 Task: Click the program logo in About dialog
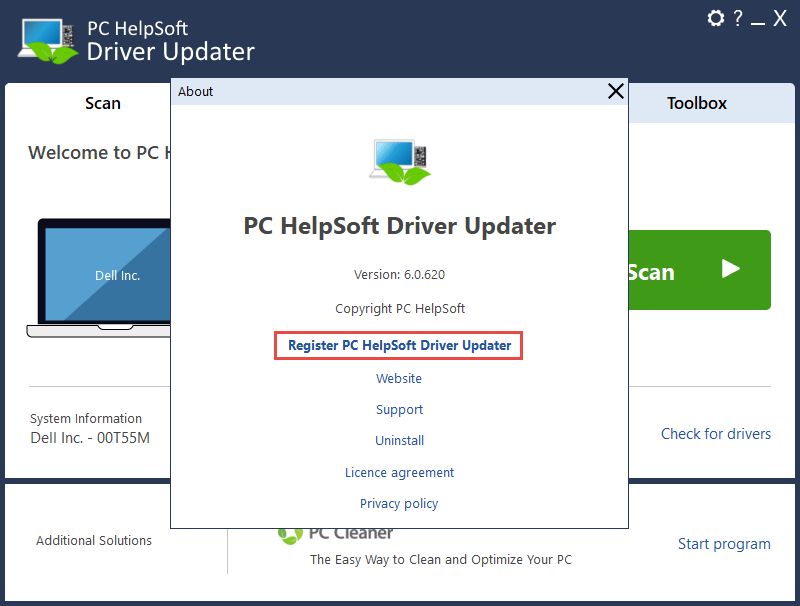point(400,161)
